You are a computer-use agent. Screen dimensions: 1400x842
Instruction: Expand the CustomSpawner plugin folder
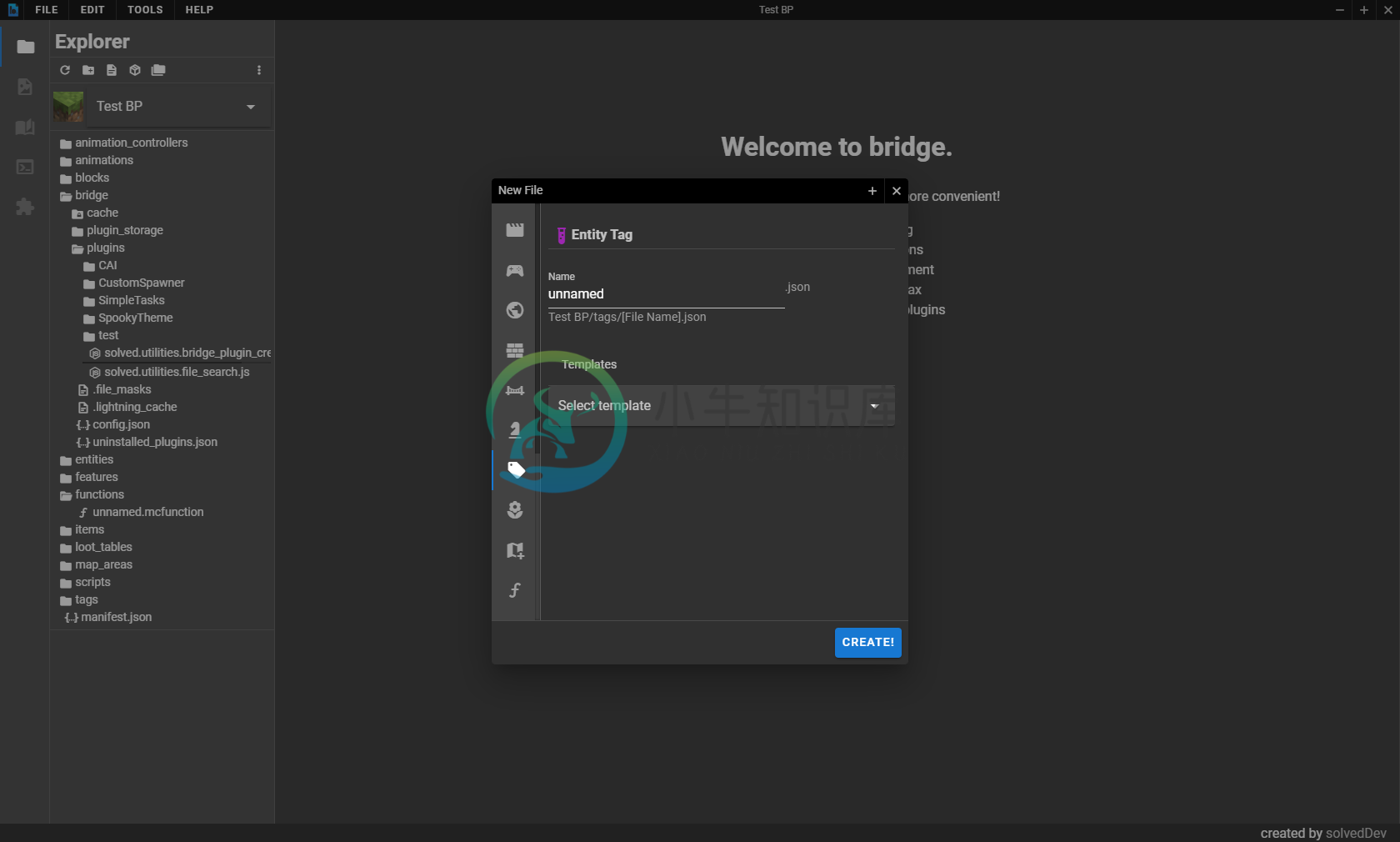pyautogui.click(x=133, y=283)
